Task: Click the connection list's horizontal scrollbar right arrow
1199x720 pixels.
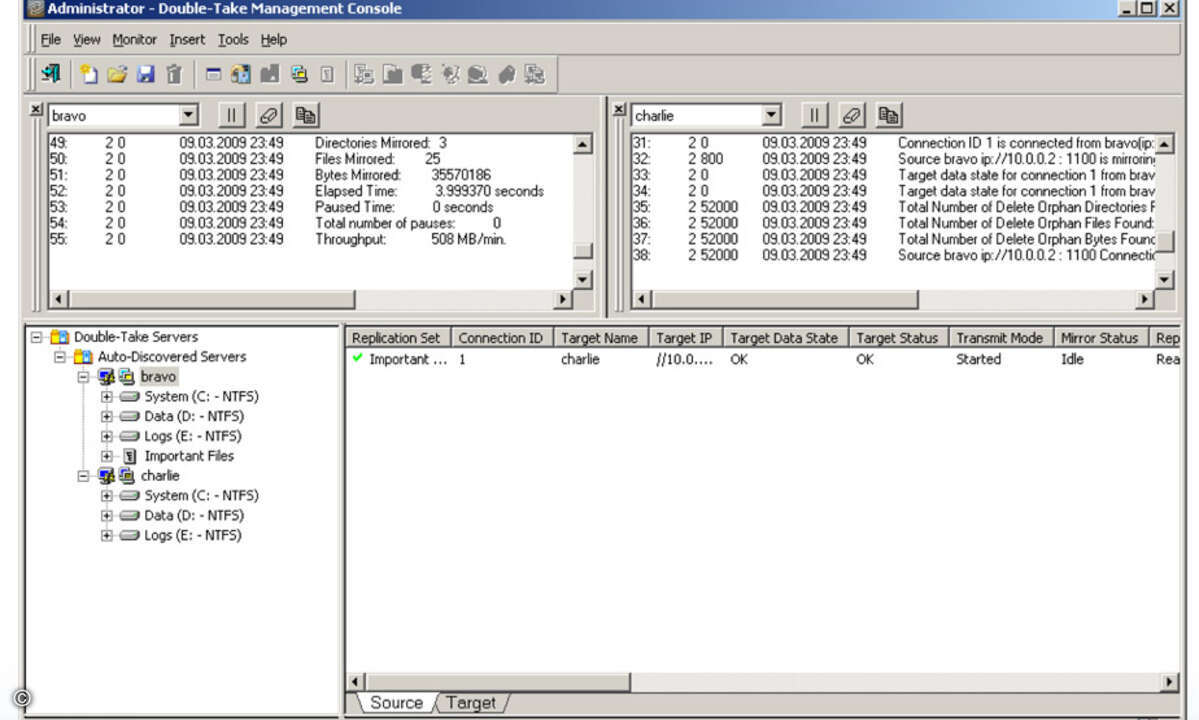Action: point(1169,681)
